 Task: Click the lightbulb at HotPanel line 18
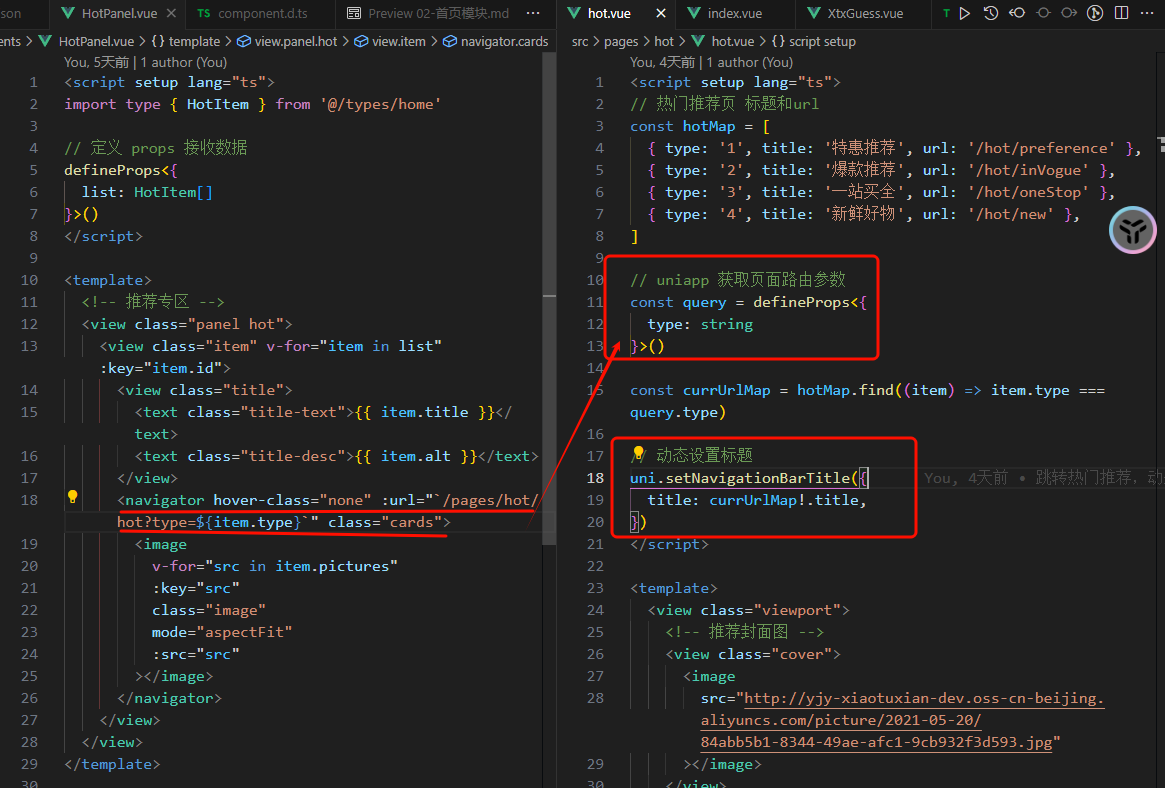pos(73,497)
